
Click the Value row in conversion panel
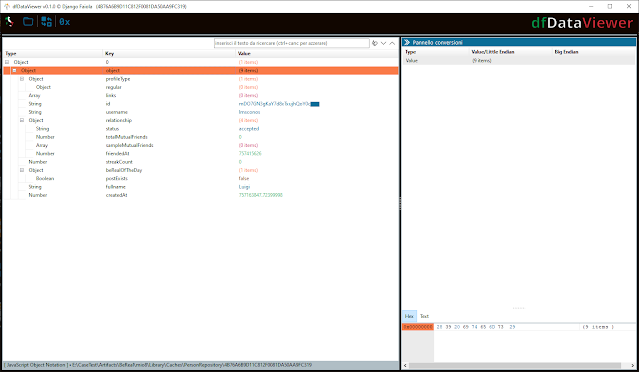pyautogui.click(x=519, y=60)
